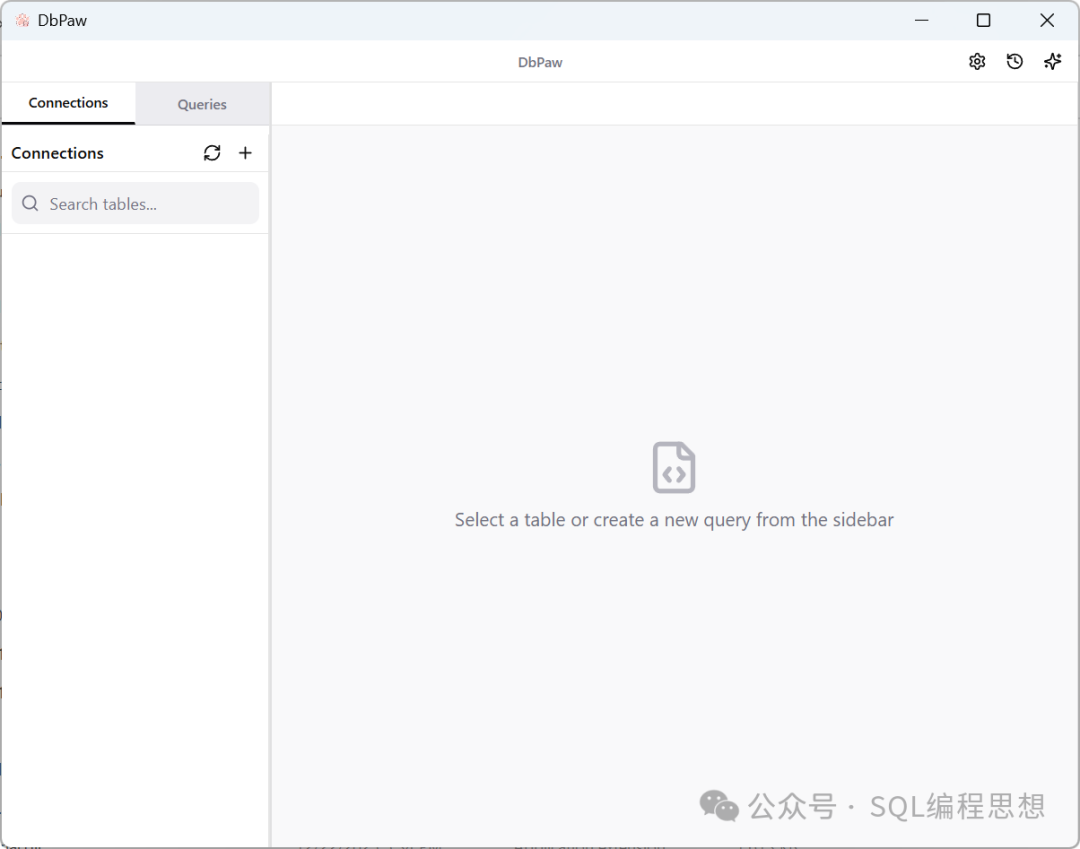Click the code file icon in empty state

click(x=674, y=467)
